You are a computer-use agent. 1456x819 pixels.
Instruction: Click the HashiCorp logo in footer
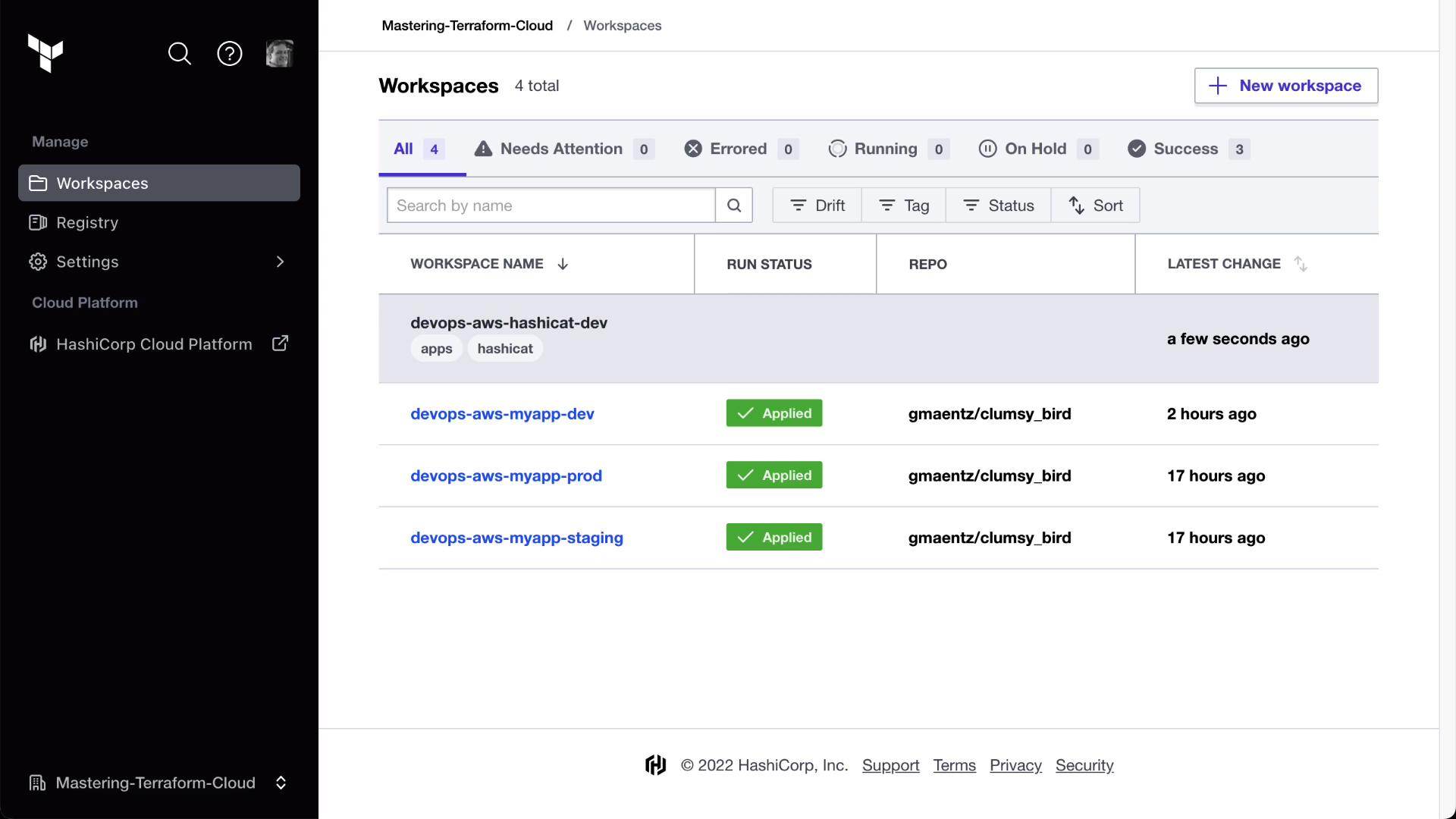656,765
